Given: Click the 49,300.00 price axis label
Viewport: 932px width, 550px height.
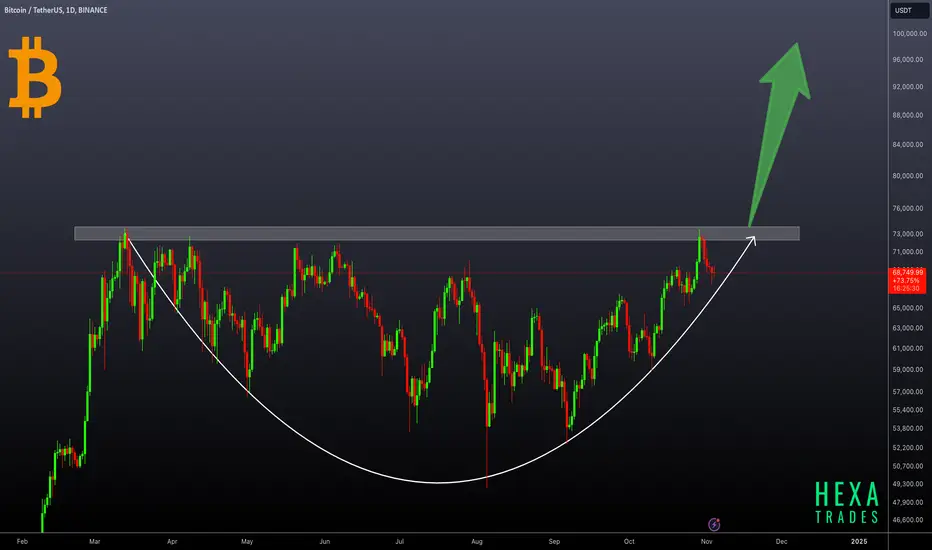Looking at the screenshot, I should click(908, 484).
